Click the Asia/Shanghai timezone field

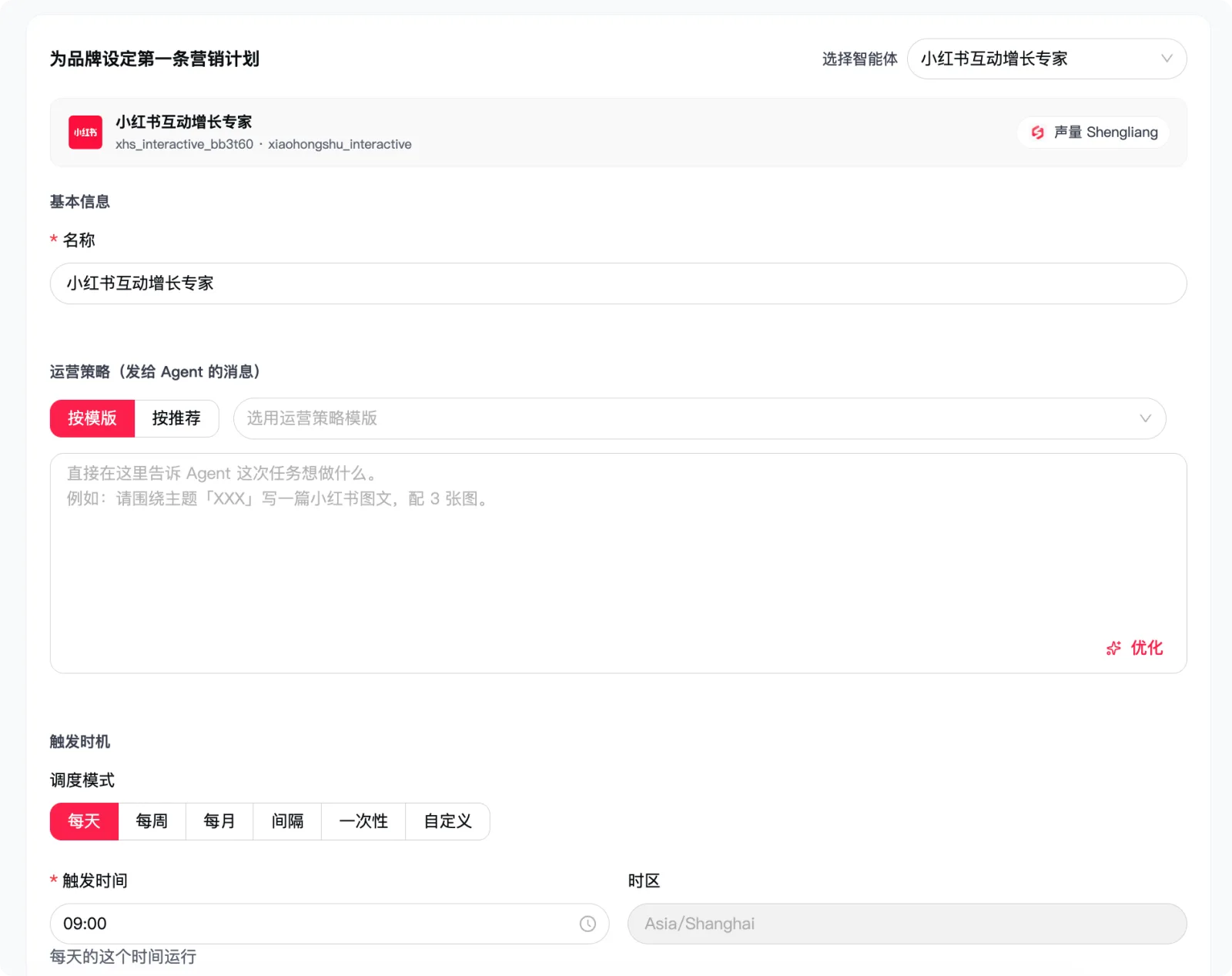[x=907, y=924]
